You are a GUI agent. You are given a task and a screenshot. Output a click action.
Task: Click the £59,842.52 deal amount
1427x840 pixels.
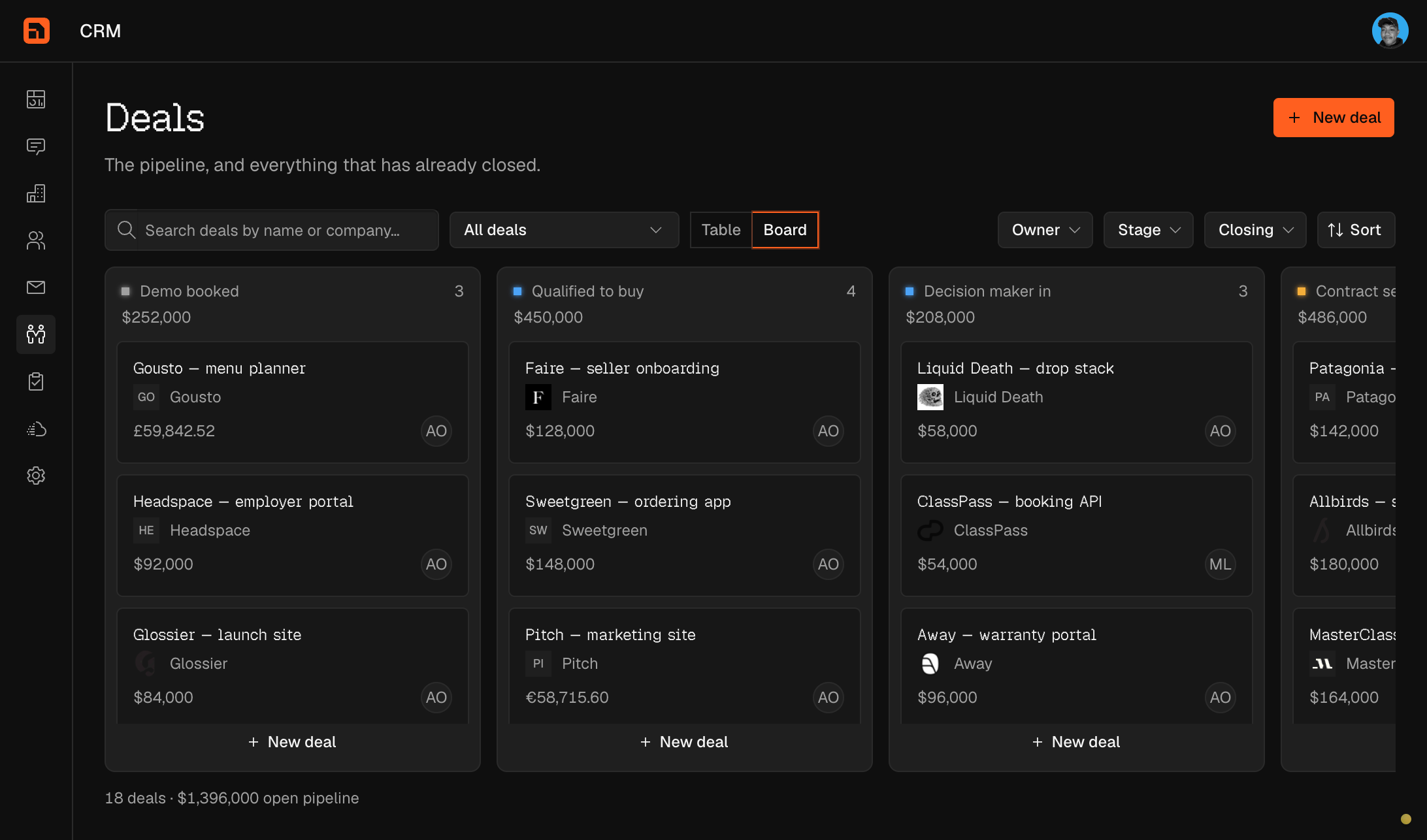click(x=174, y=431)
